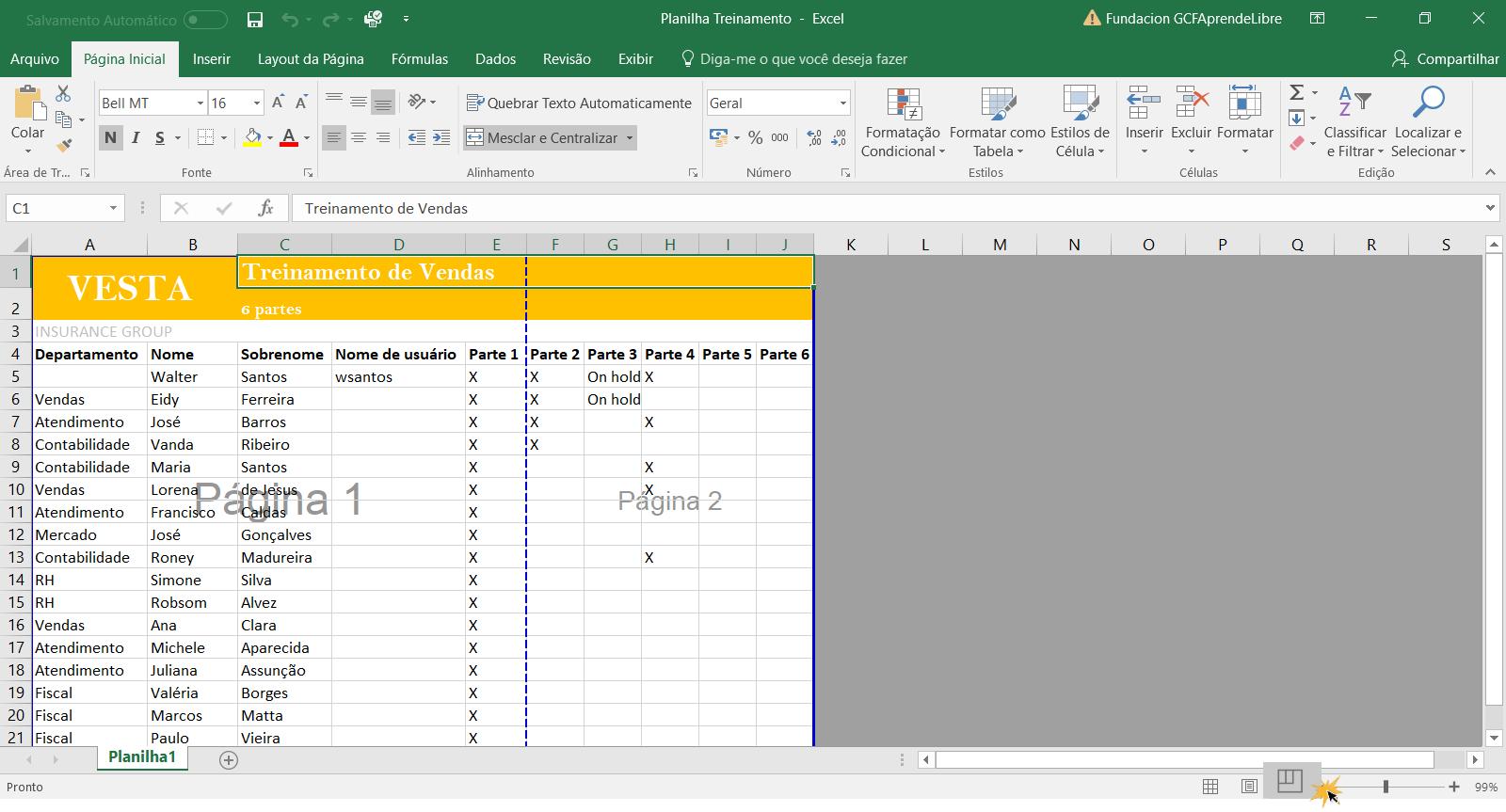Decrease font size with smaller A icon
Viewport: 1506px width, 812px height.
pos(301,103)
